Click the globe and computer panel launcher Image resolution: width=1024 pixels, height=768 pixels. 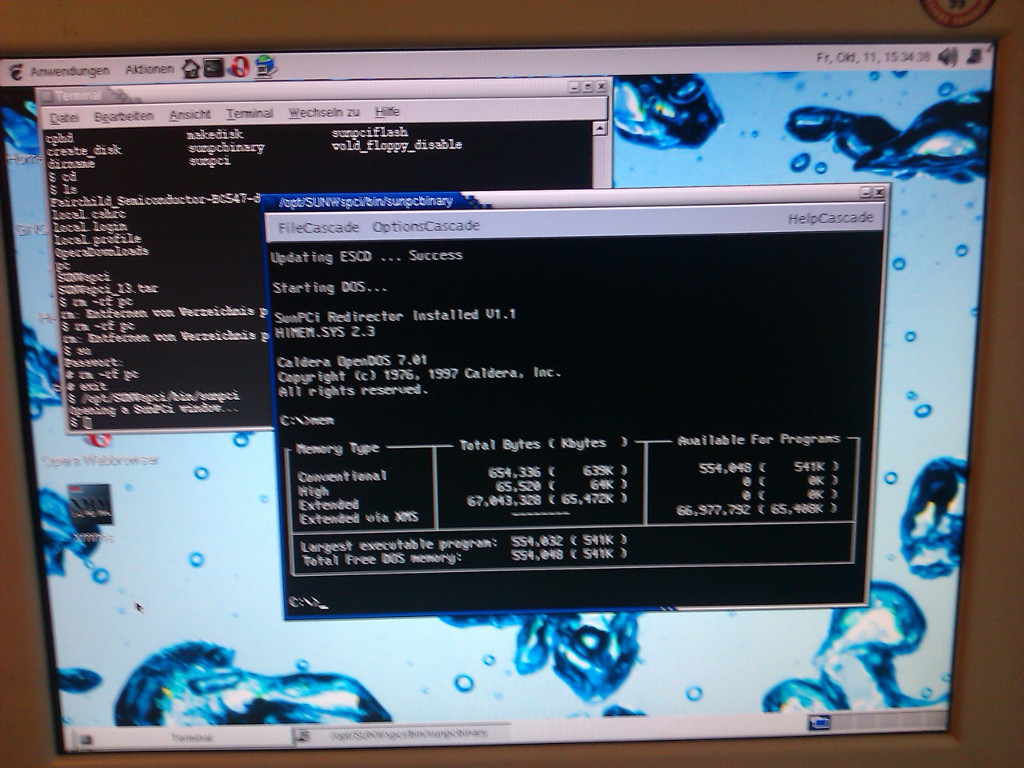pyautogui.click(x=265, y=66)
